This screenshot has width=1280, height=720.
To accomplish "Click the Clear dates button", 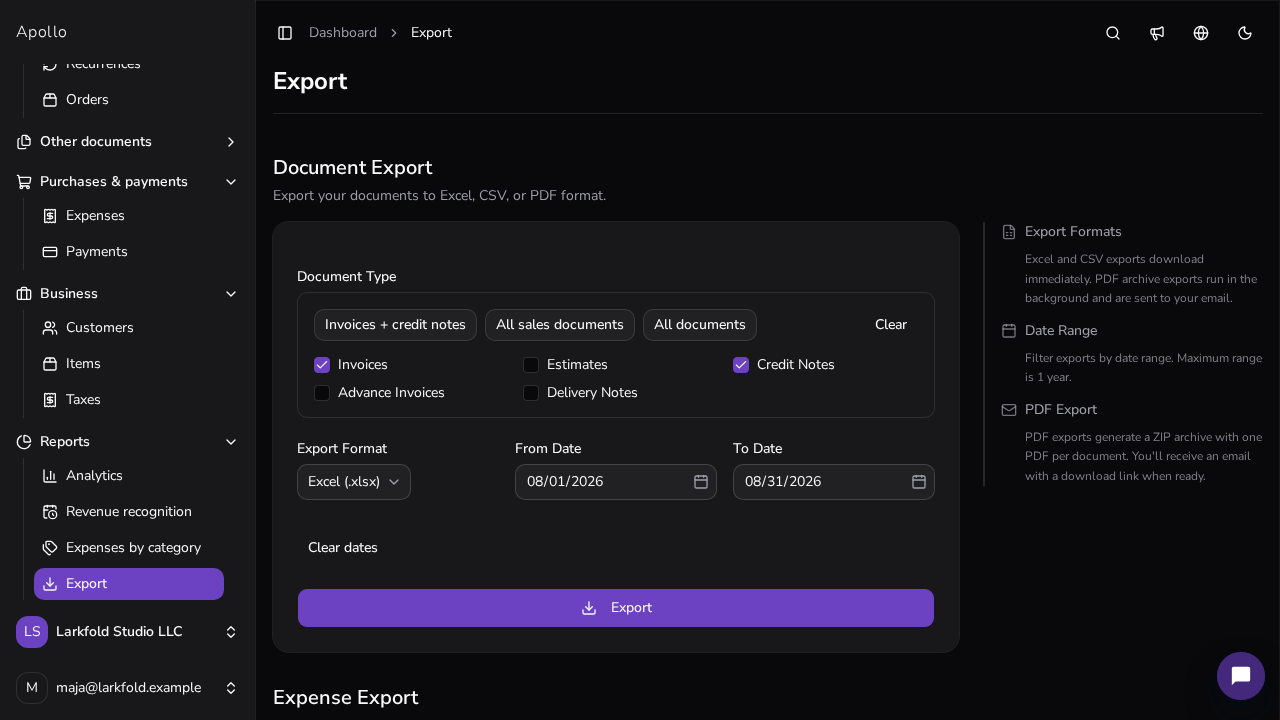I will point(343,548).
